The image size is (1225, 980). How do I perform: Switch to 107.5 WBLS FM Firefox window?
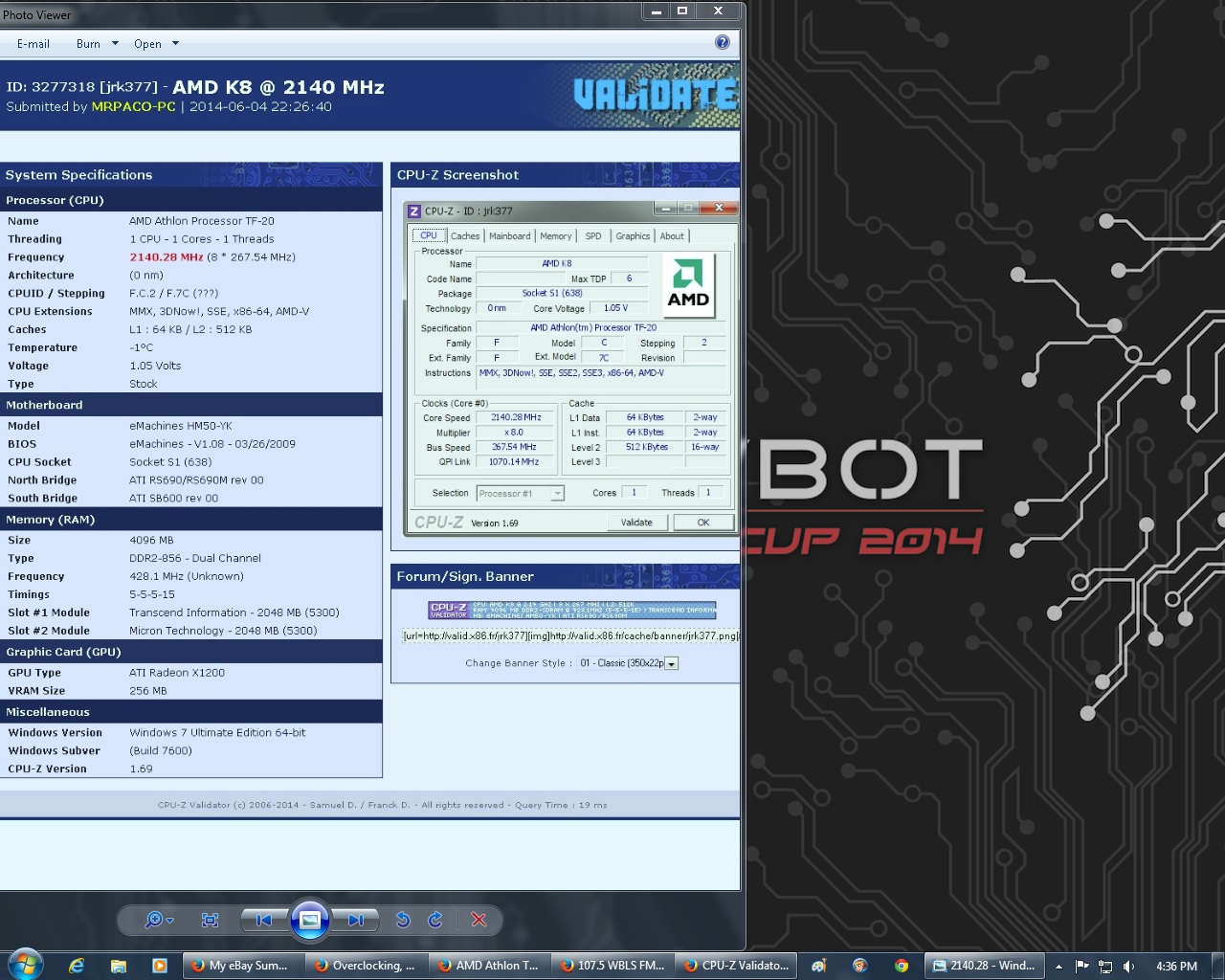(x=612, y=966)
